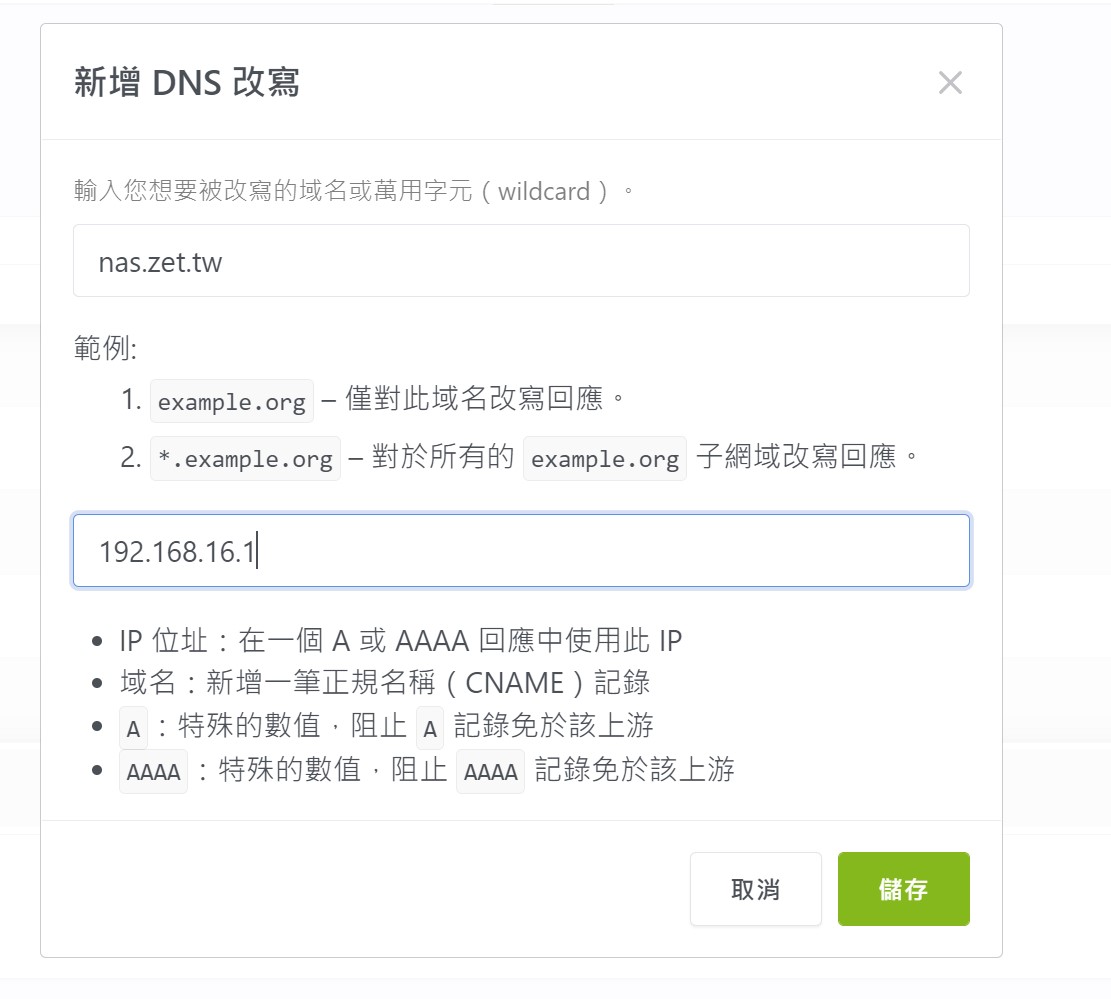Focus the IP field showing 192.168.16.1
This screenshot has height=999, width=1111.
click(x=521, y=551)
